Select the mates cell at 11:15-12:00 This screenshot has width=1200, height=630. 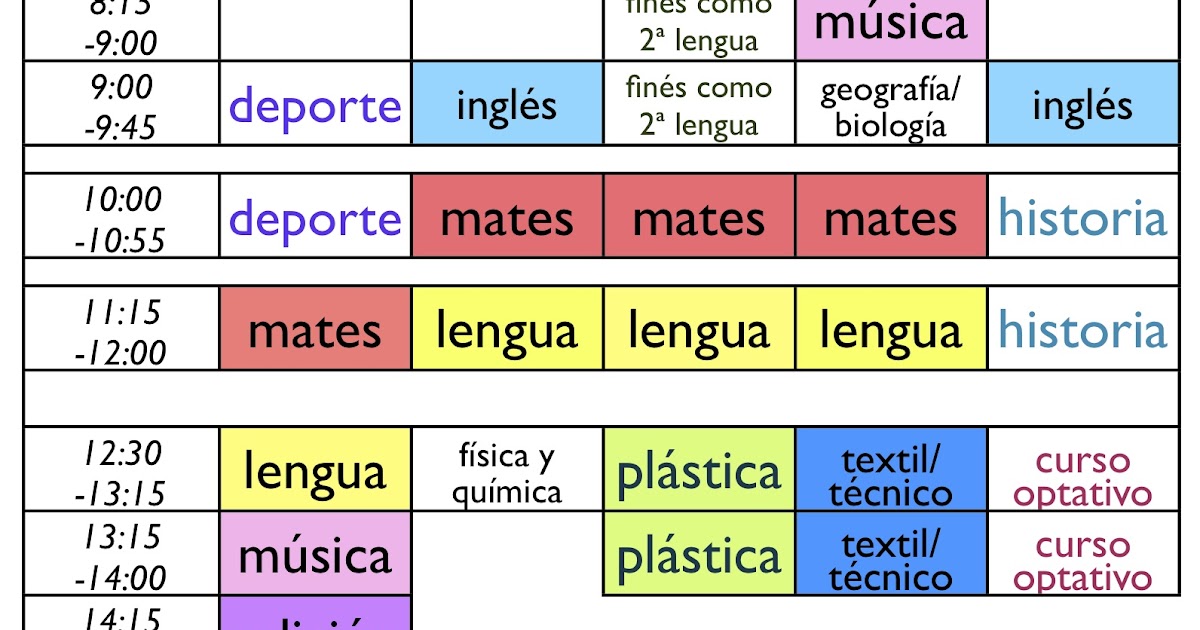315,329
